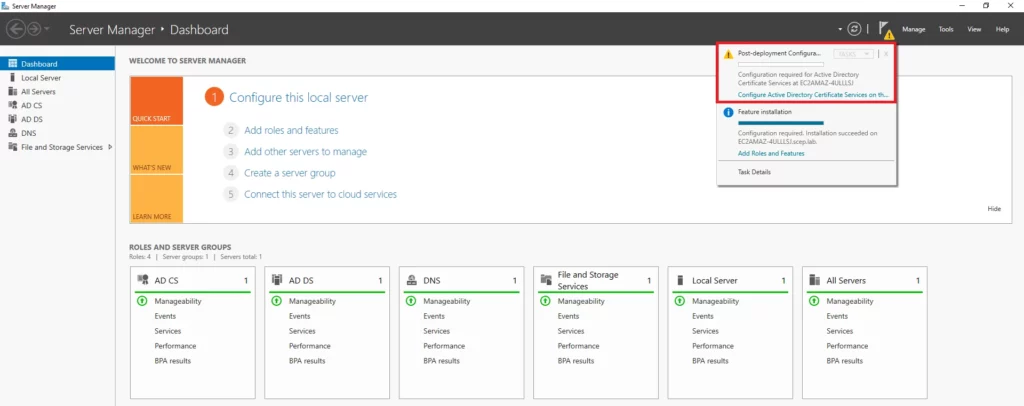Image resolution: width=1024 pixels, height=406 pixels.
Task: Click Configure Active Directory Certificate Services link
Action: 813,95
